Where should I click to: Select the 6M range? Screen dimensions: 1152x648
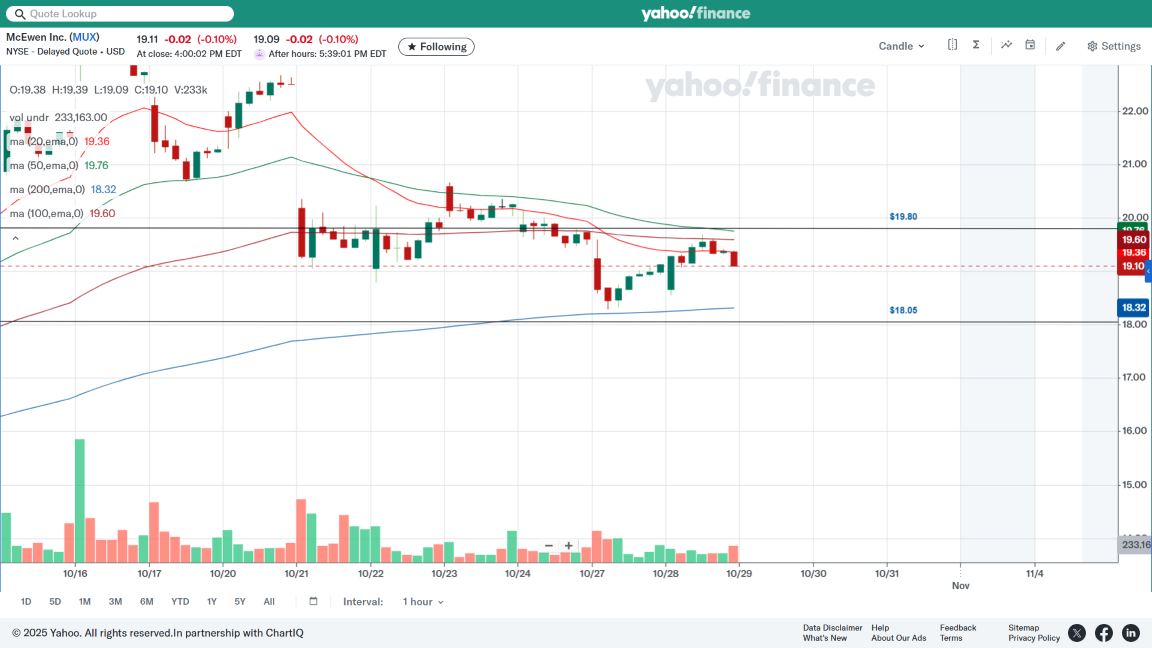[x=147, y=602]
